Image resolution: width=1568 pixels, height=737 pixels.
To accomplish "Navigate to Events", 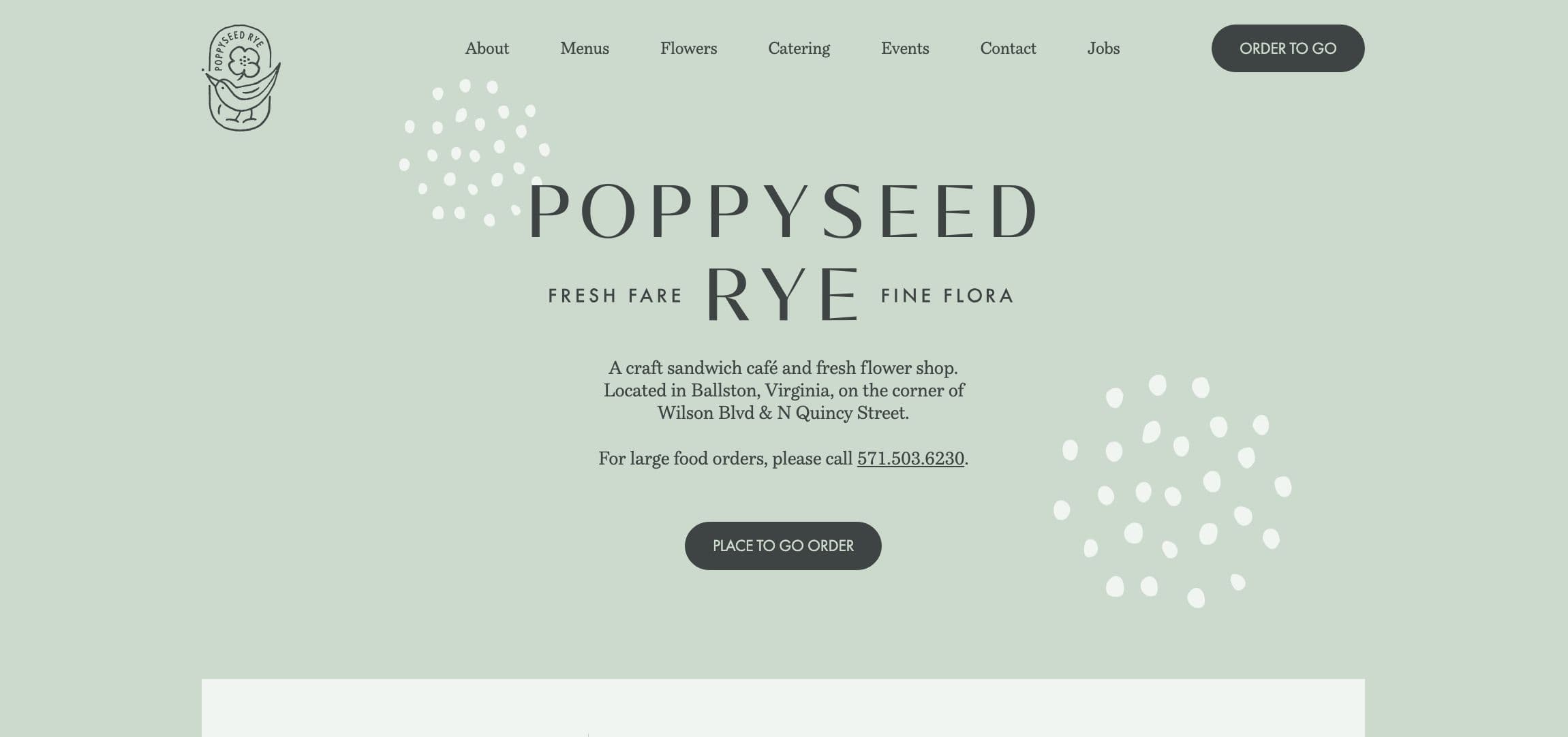I will (x=904, y=48).
